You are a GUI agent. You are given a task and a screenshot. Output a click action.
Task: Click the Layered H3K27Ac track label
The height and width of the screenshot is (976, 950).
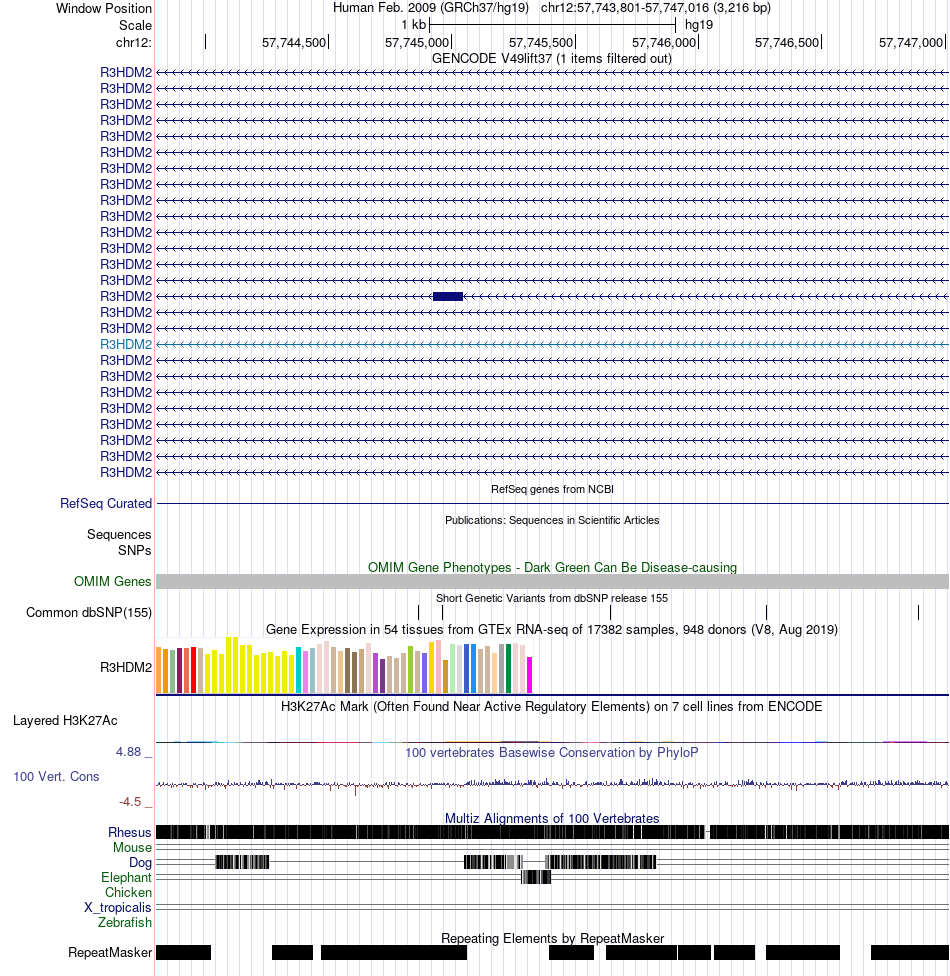point(65,721)
